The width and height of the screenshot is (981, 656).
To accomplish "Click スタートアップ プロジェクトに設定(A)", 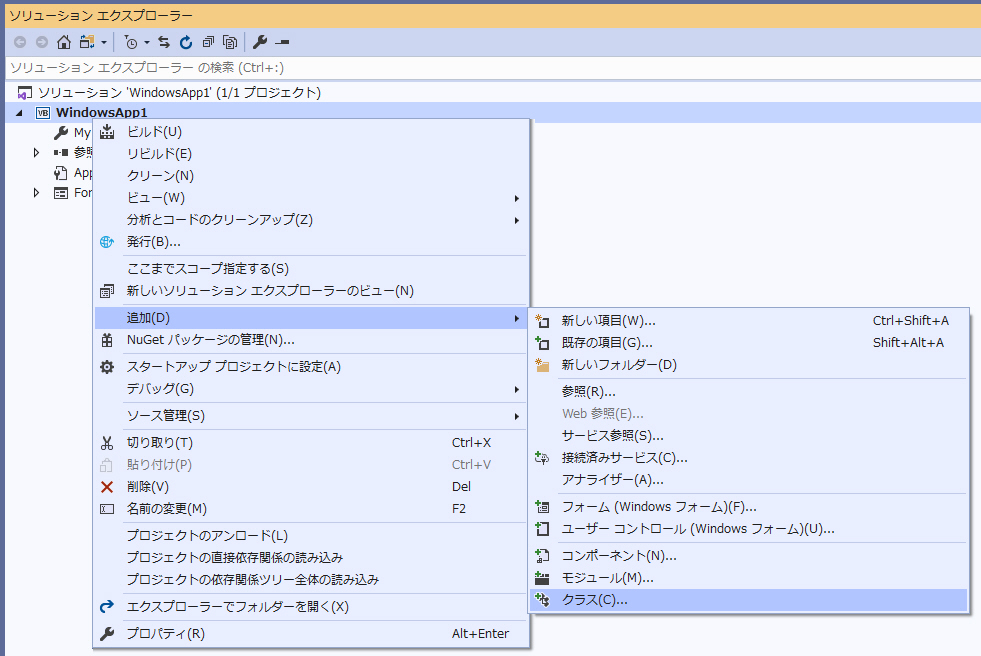I will pyautogui.click(x=312, y=366).
